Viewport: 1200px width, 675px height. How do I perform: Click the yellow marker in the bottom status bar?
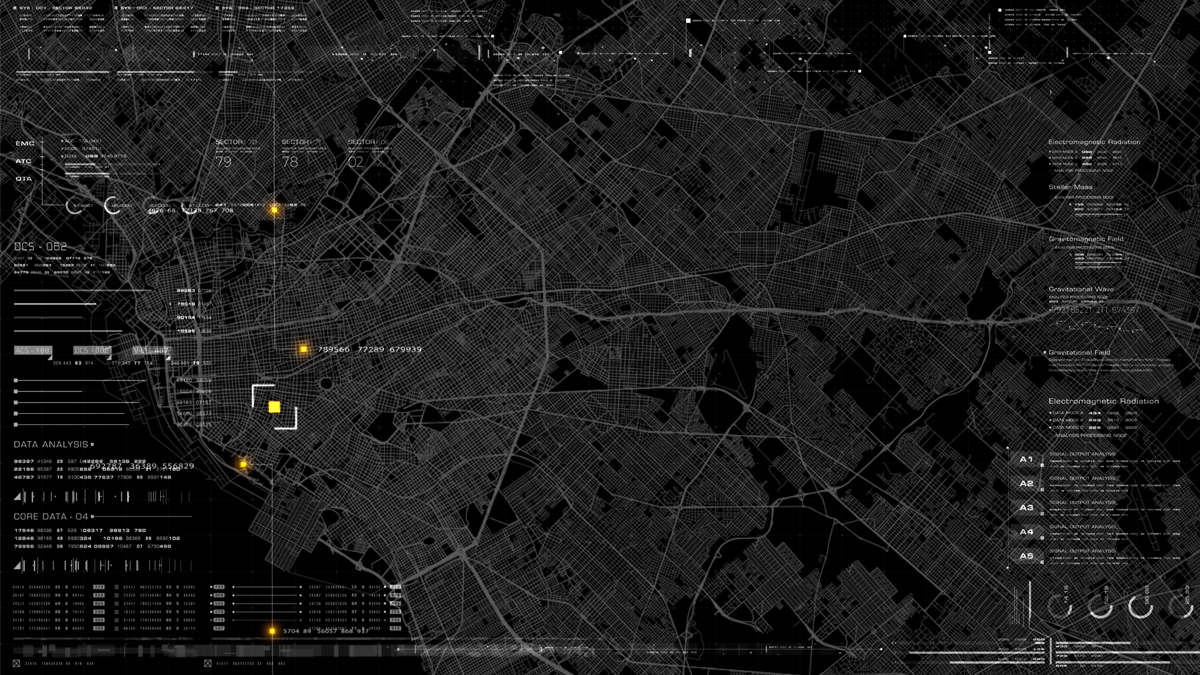pos(271,631)
